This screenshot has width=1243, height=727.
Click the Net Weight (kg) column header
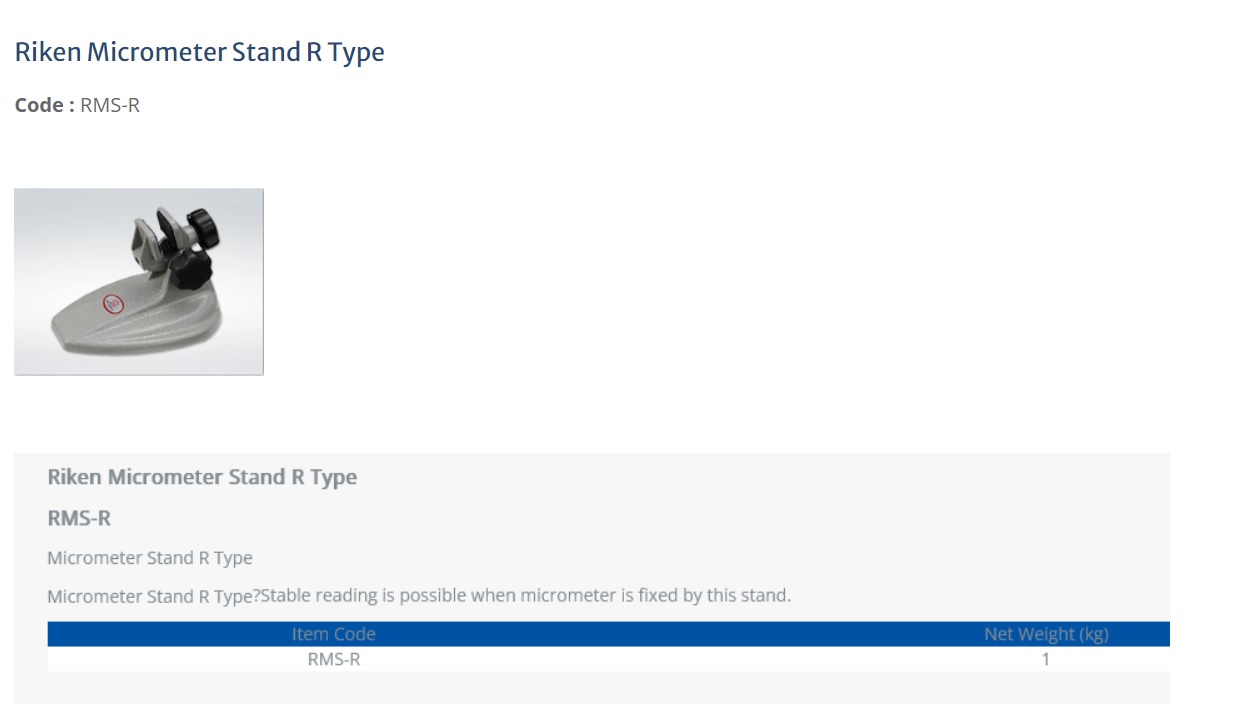1046,634
